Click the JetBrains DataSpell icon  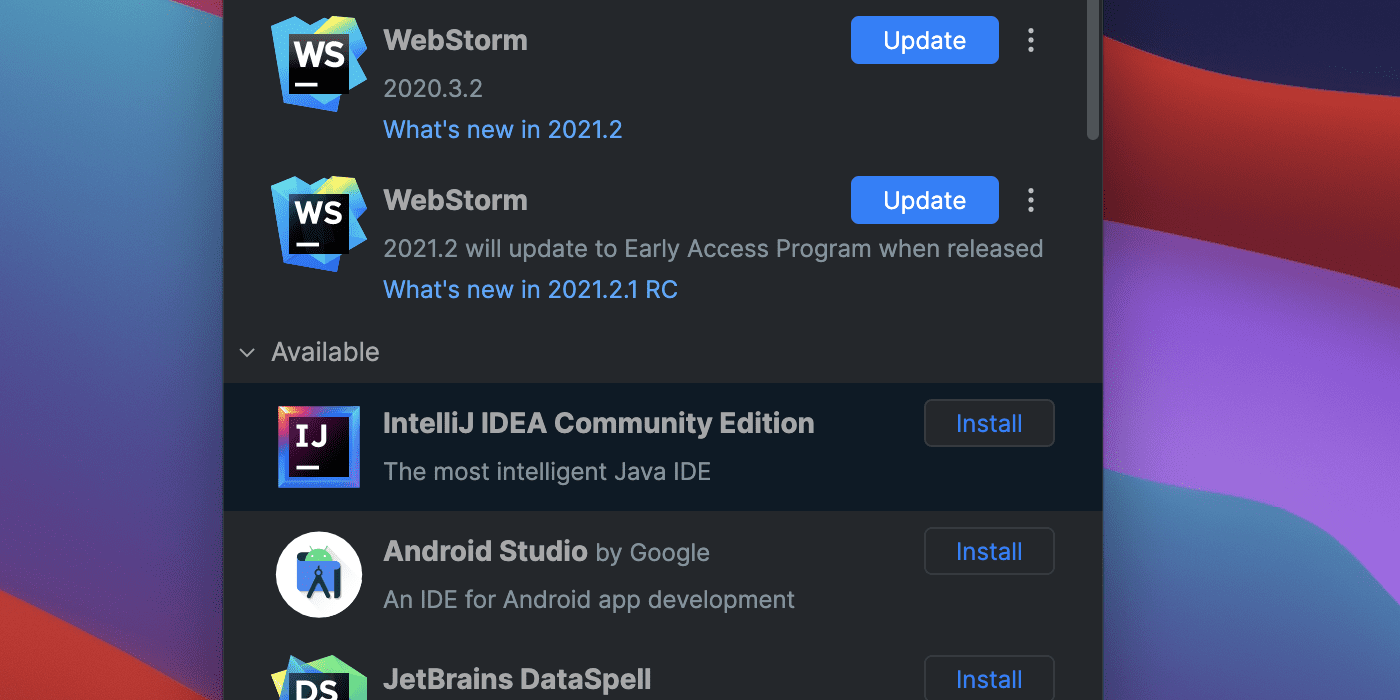coord(319,678)
